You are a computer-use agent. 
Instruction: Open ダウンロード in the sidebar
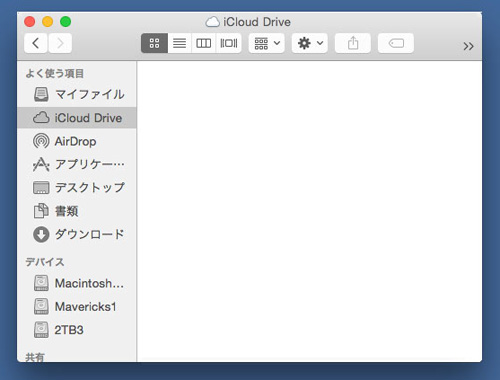pyautogui.click(x=77, y=234)
